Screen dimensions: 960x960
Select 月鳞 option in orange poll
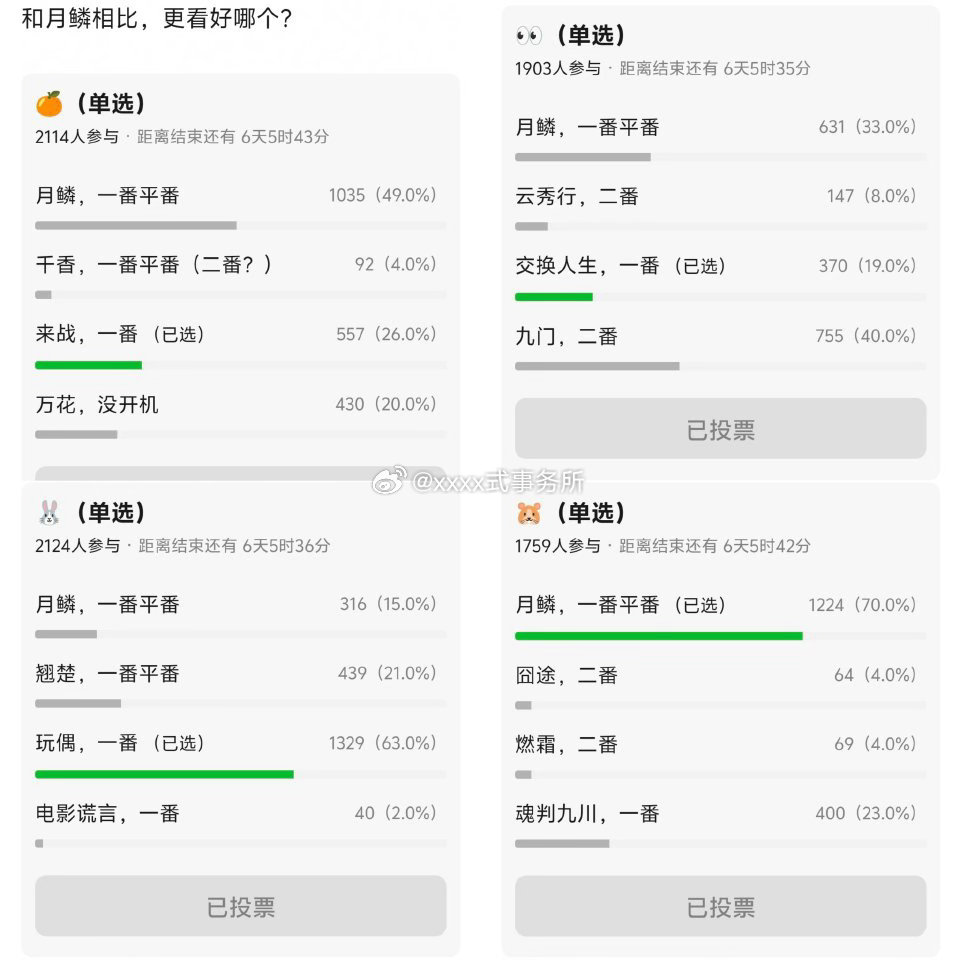point(108,196)
